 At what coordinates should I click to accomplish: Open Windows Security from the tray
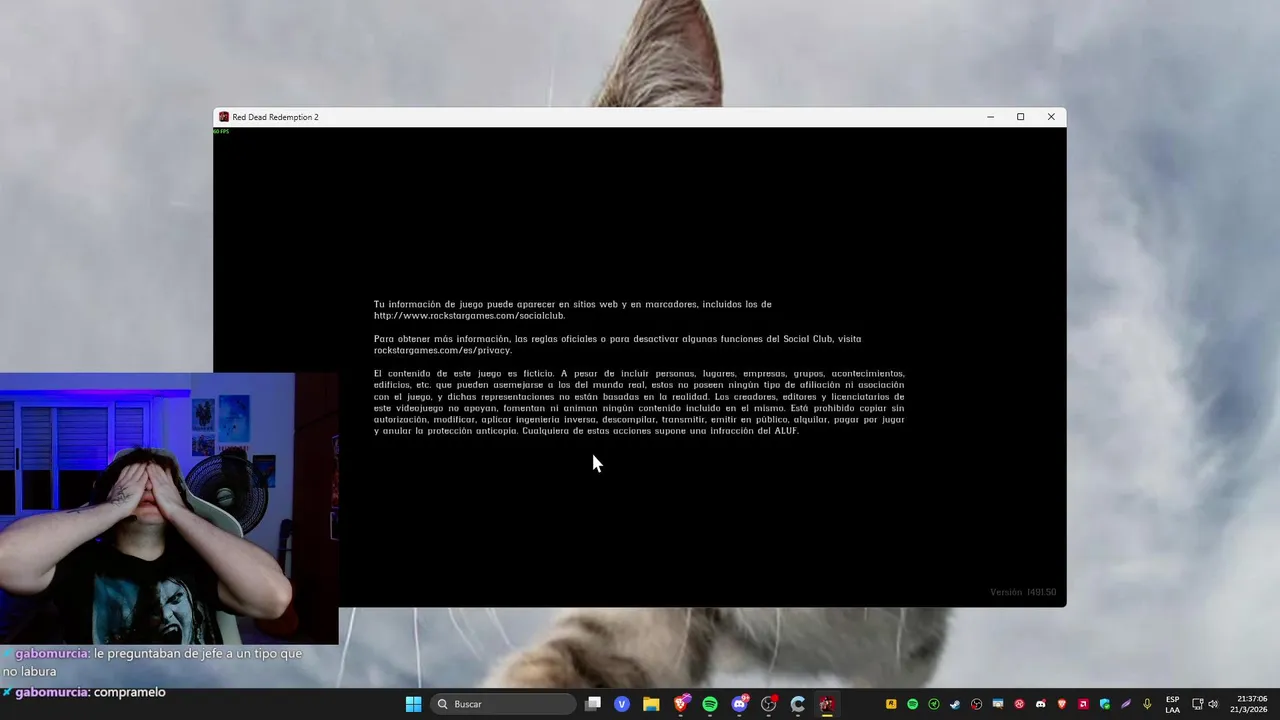tap(1105, 704)
